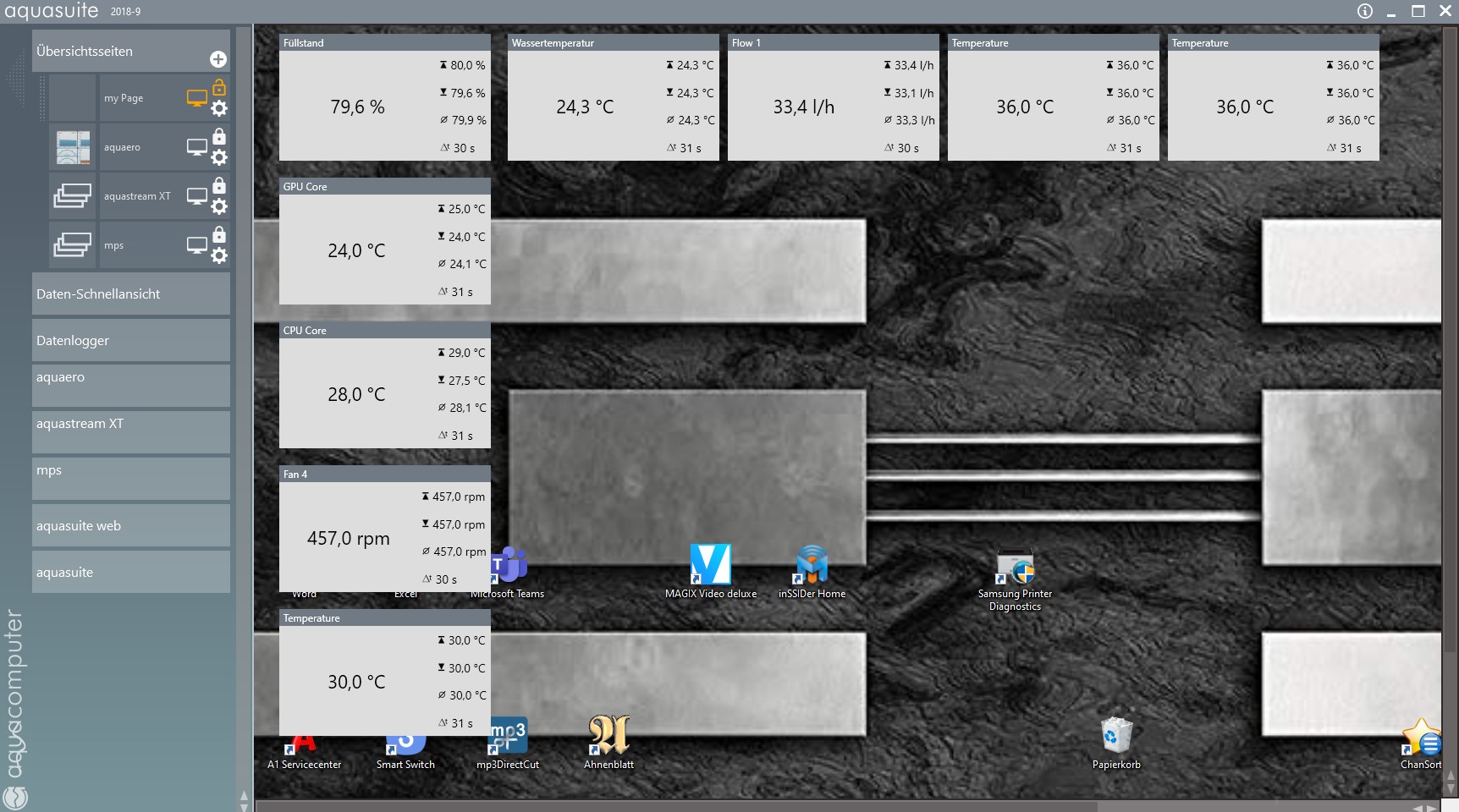Click the 33,4 l/h main flow reading
The width and height of the screenshot is (1459, 812).
804,107
